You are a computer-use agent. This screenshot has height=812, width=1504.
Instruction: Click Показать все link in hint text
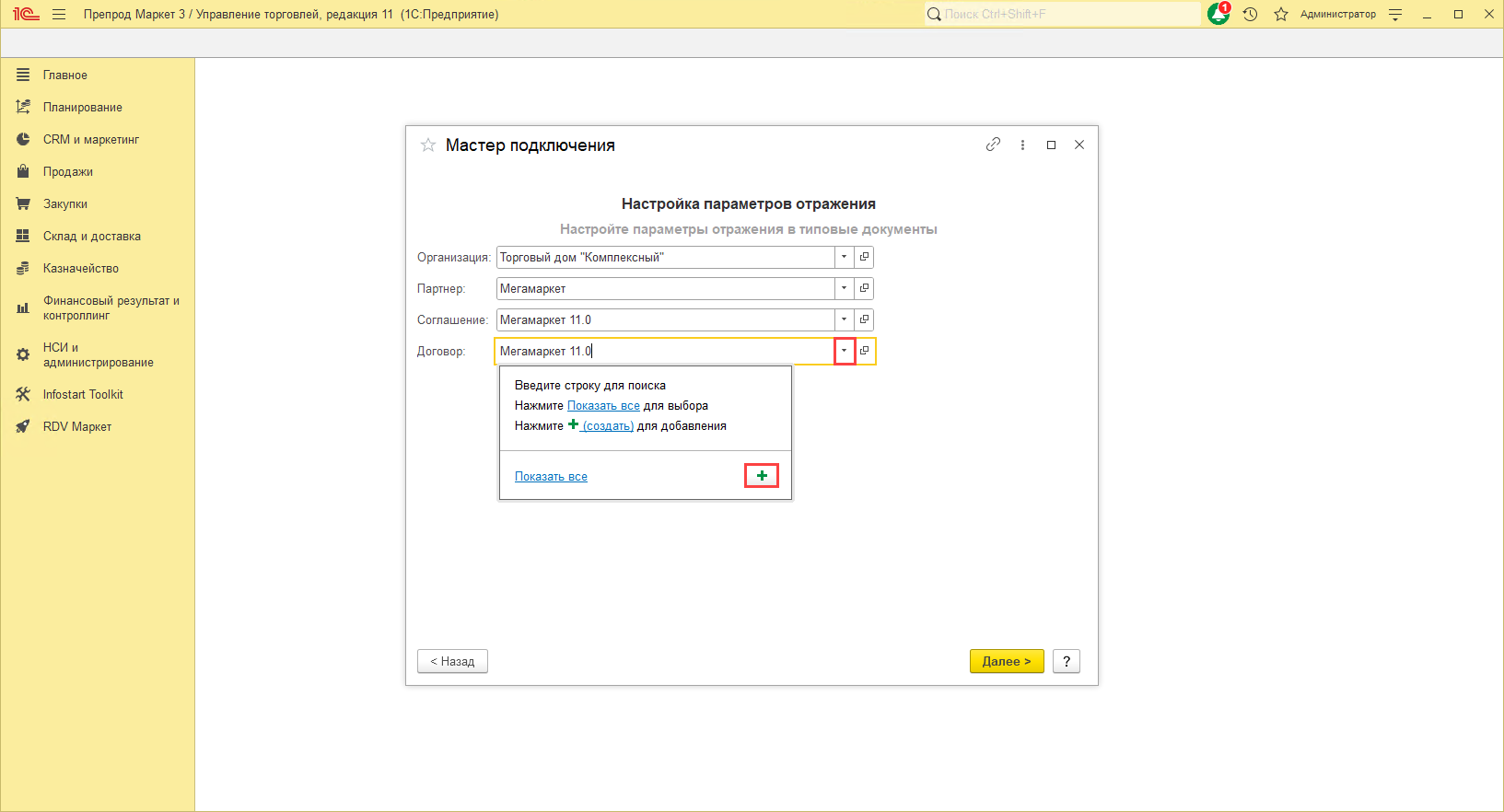603,405
